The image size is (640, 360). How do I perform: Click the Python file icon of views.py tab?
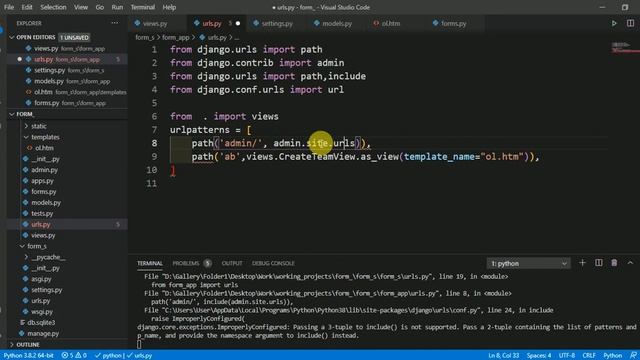[x=138, y=23]
